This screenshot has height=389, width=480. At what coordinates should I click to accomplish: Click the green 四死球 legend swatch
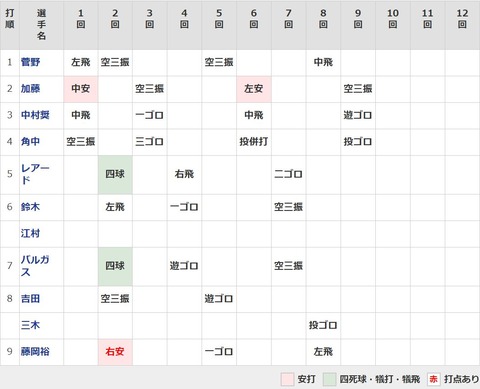[329, 379]
